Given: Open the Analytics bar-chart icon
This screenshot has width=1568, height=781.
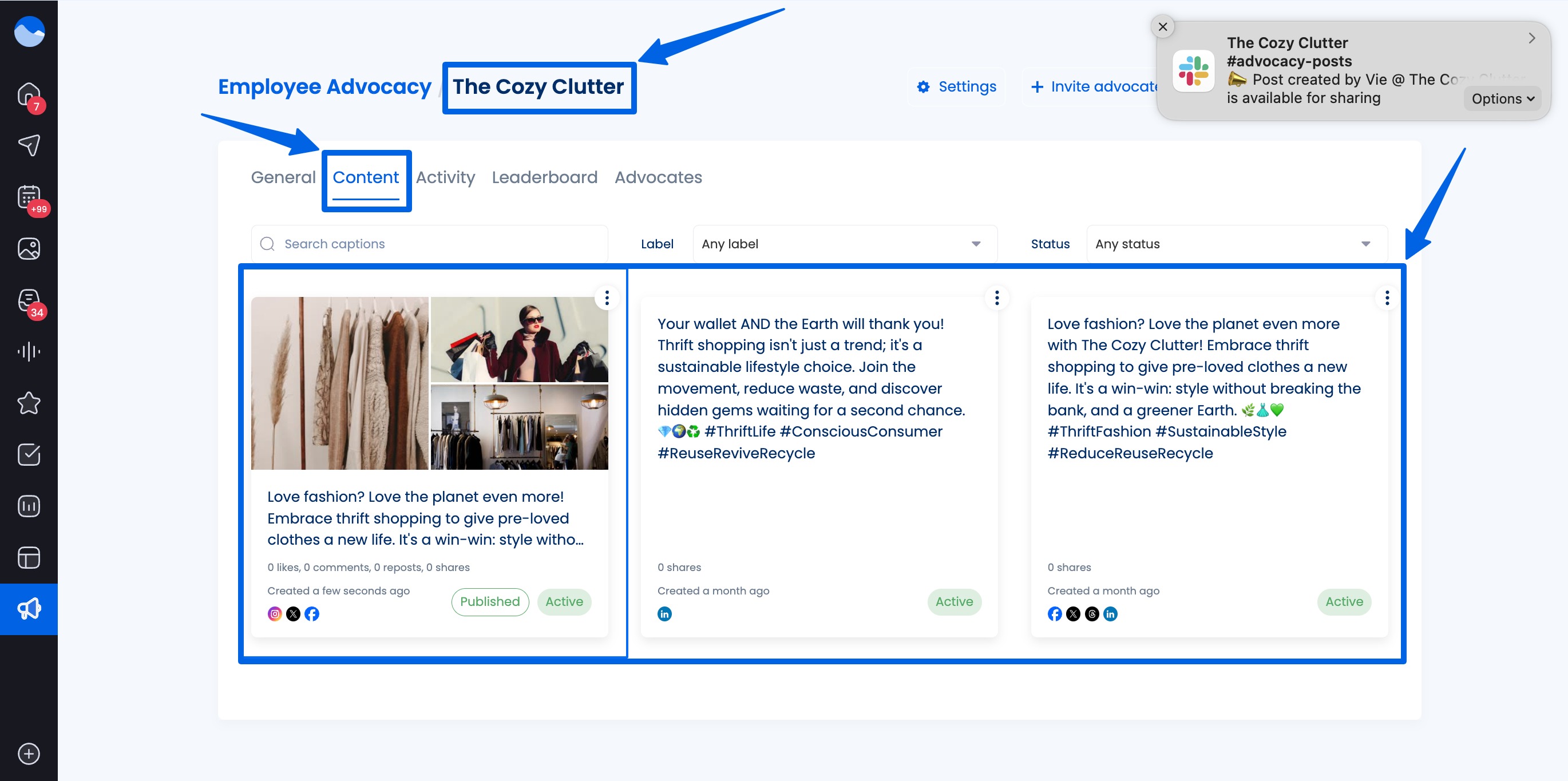Looking at the screenshot, I should (29, 505).
